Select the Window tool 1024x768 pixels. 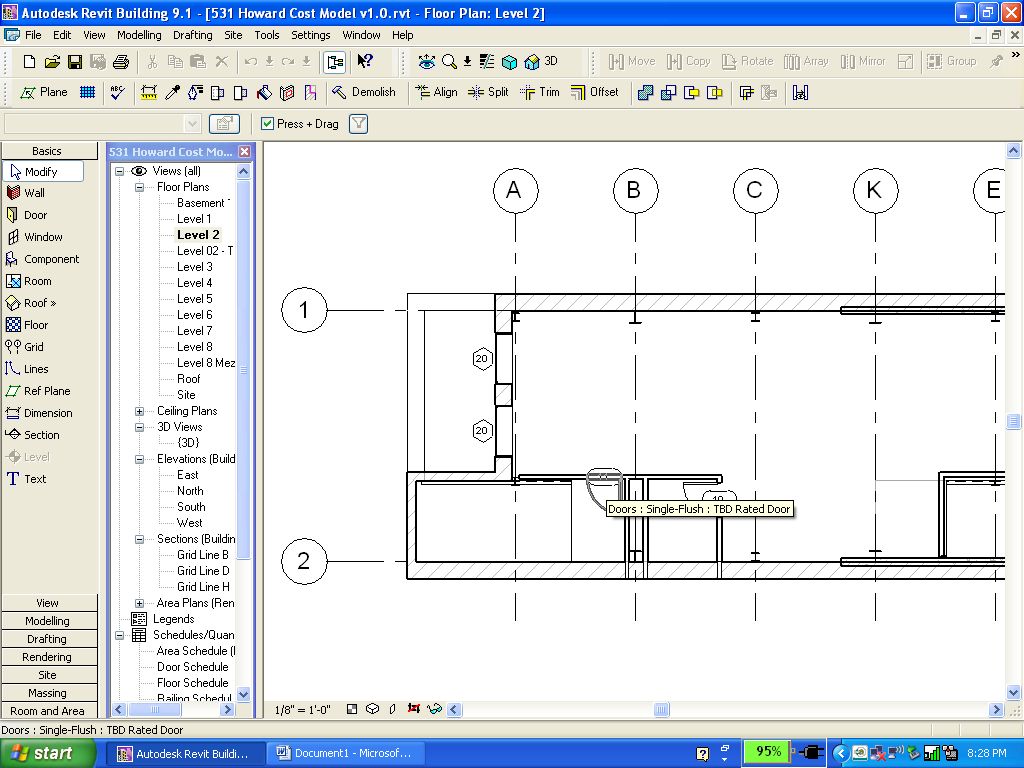[x=35, y=237]
